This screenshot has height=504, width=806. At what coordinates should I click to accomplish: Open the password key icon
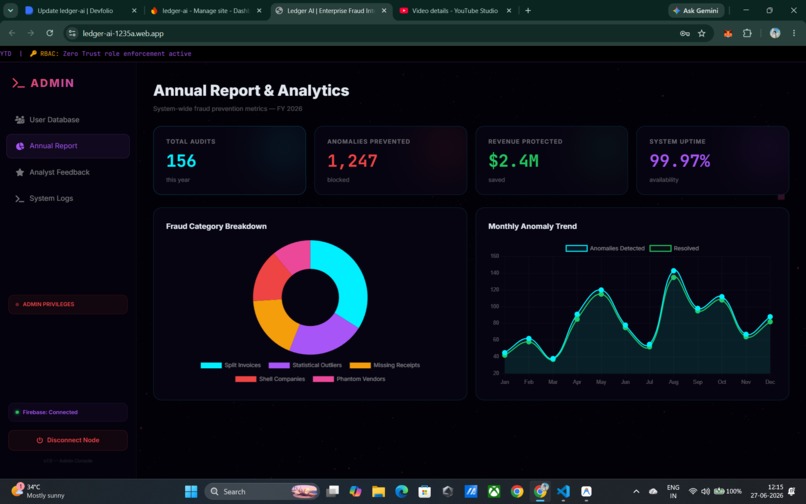click(x=685, y=33)
